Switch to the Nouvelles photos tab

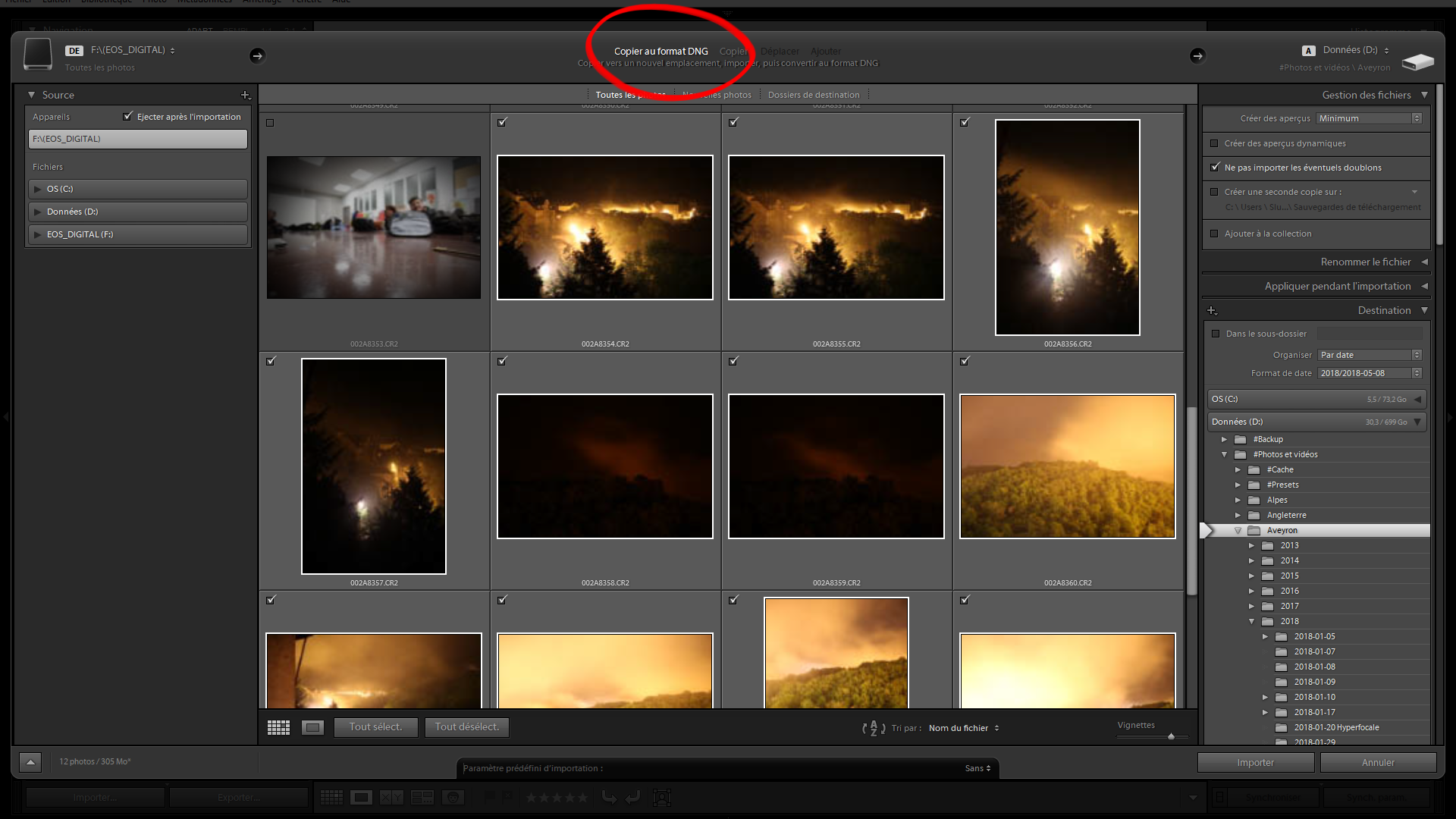coord(716,94)
